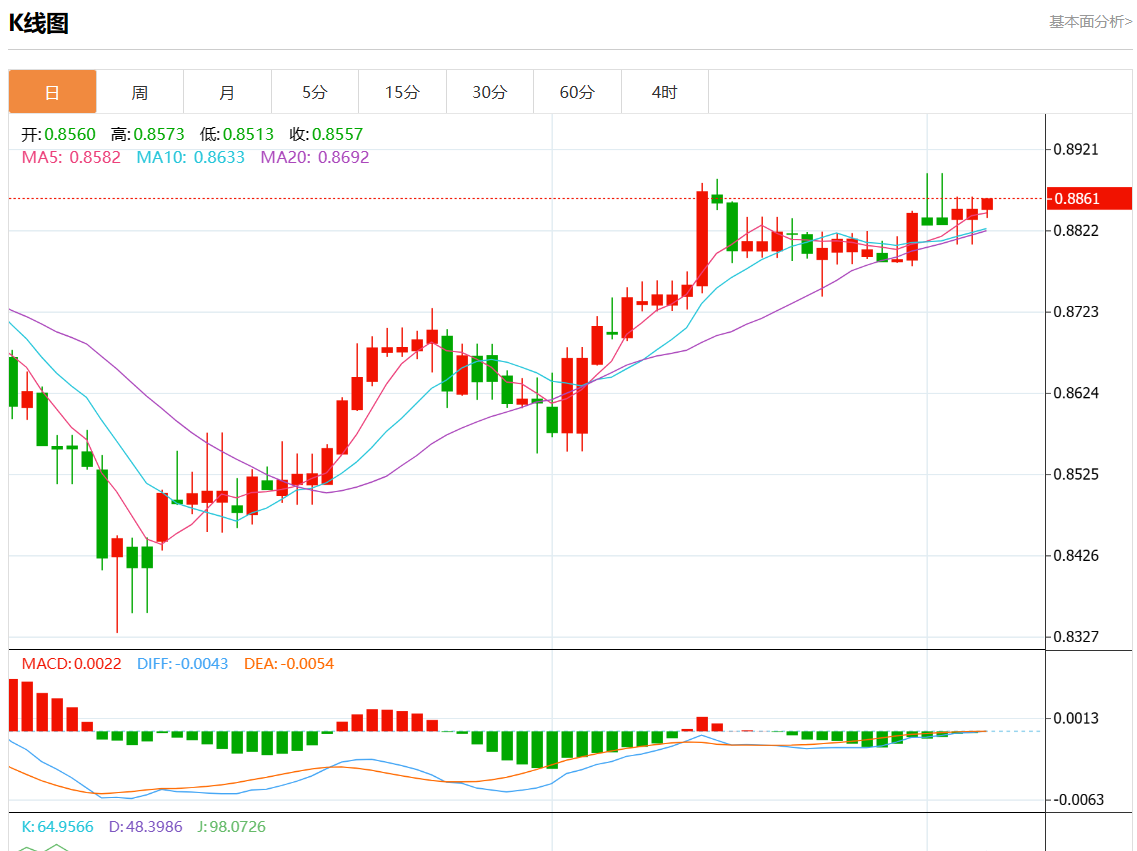Click the 高:0.8573 high price value
The image size is (1137, 851).
click(148, 134)
